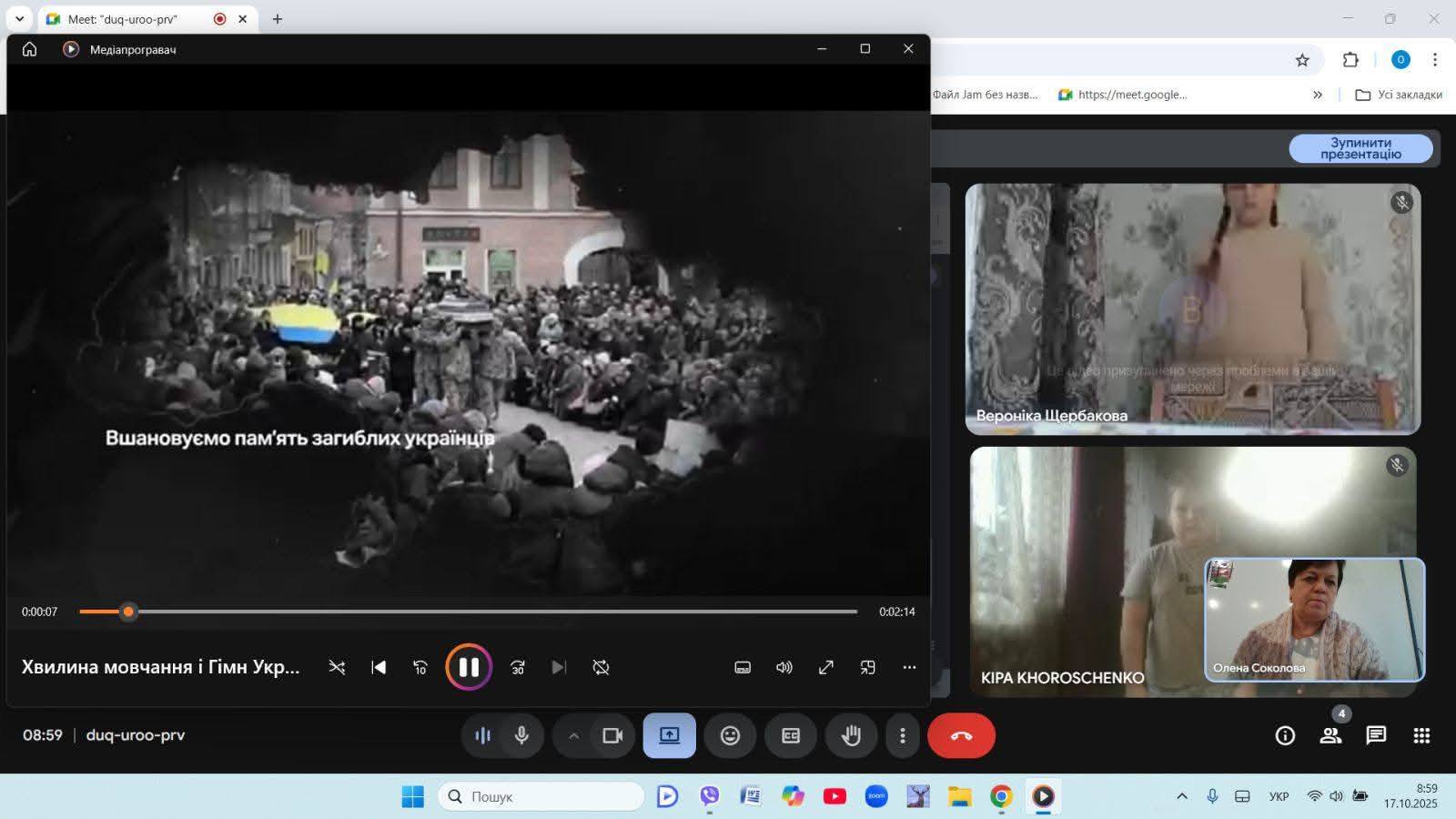1456x819 pixels.
Task: Toggle microphone in Google Meet
Action: 521,735
